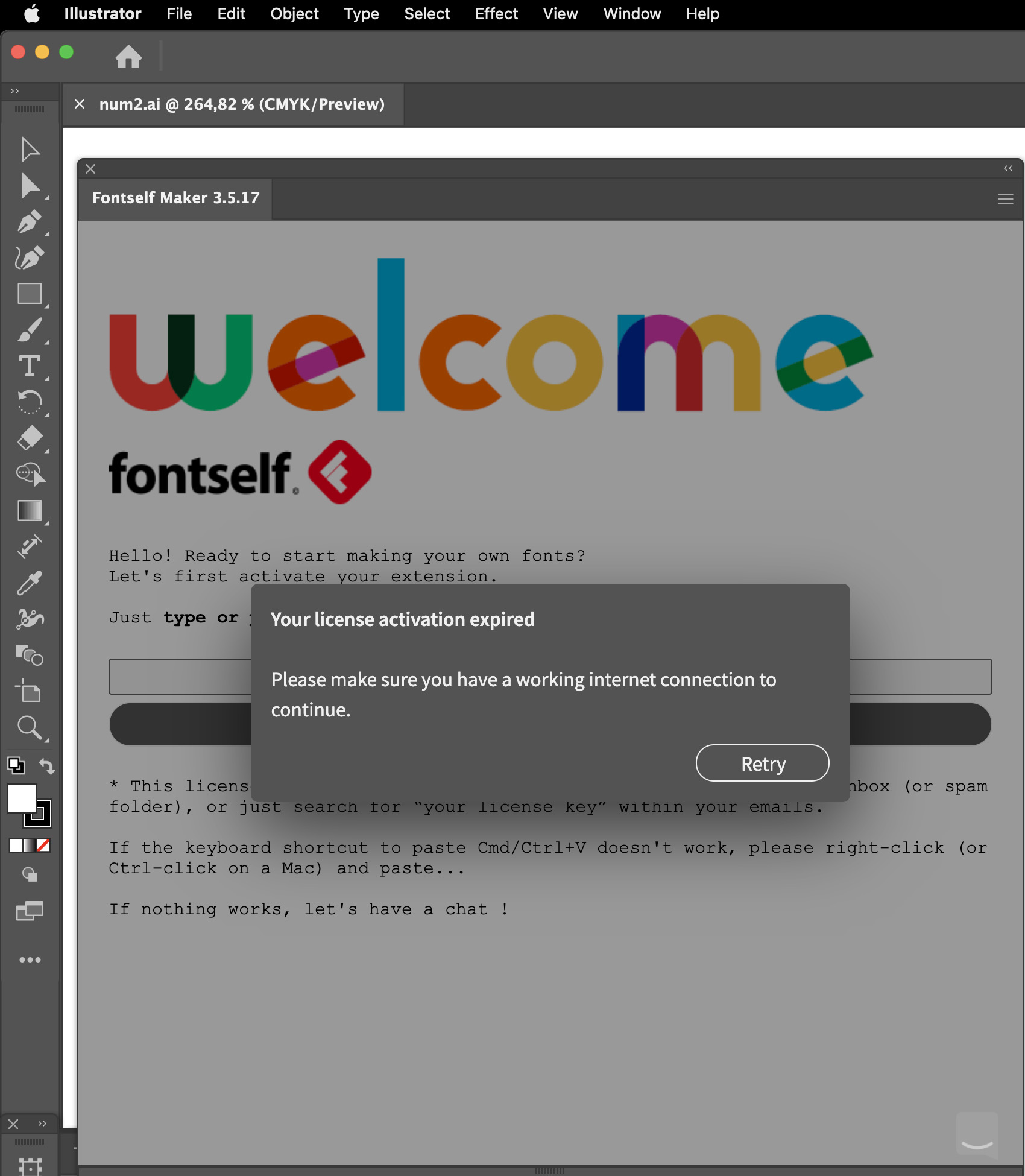The image size is (1025, 1176).
Task: Expand the toolbar with double arrows
Action: coord(14,91)
